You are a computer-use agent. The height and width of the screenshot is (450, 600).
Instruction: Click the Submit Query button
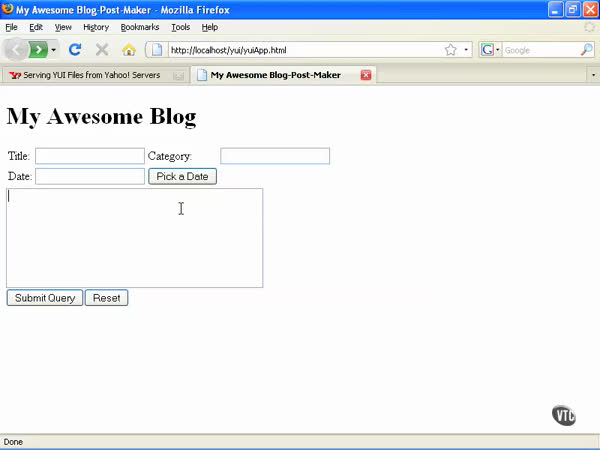coord(45,298)
